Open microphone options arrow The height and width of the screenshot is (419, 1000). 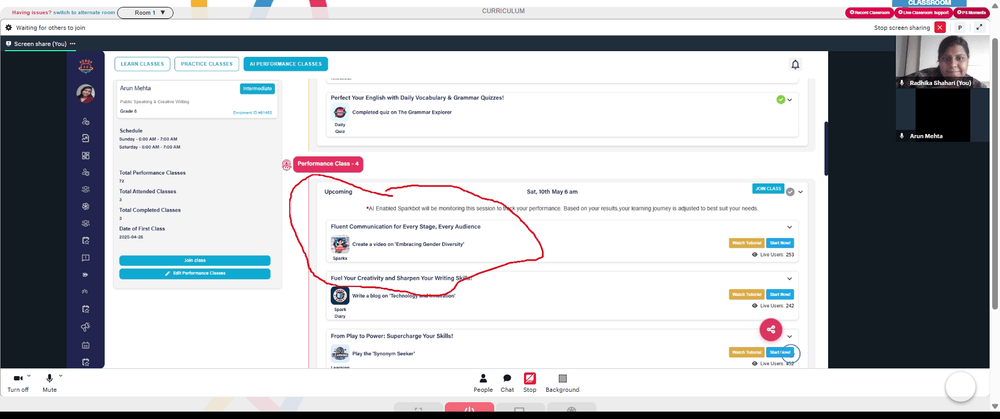coord(61,376)
